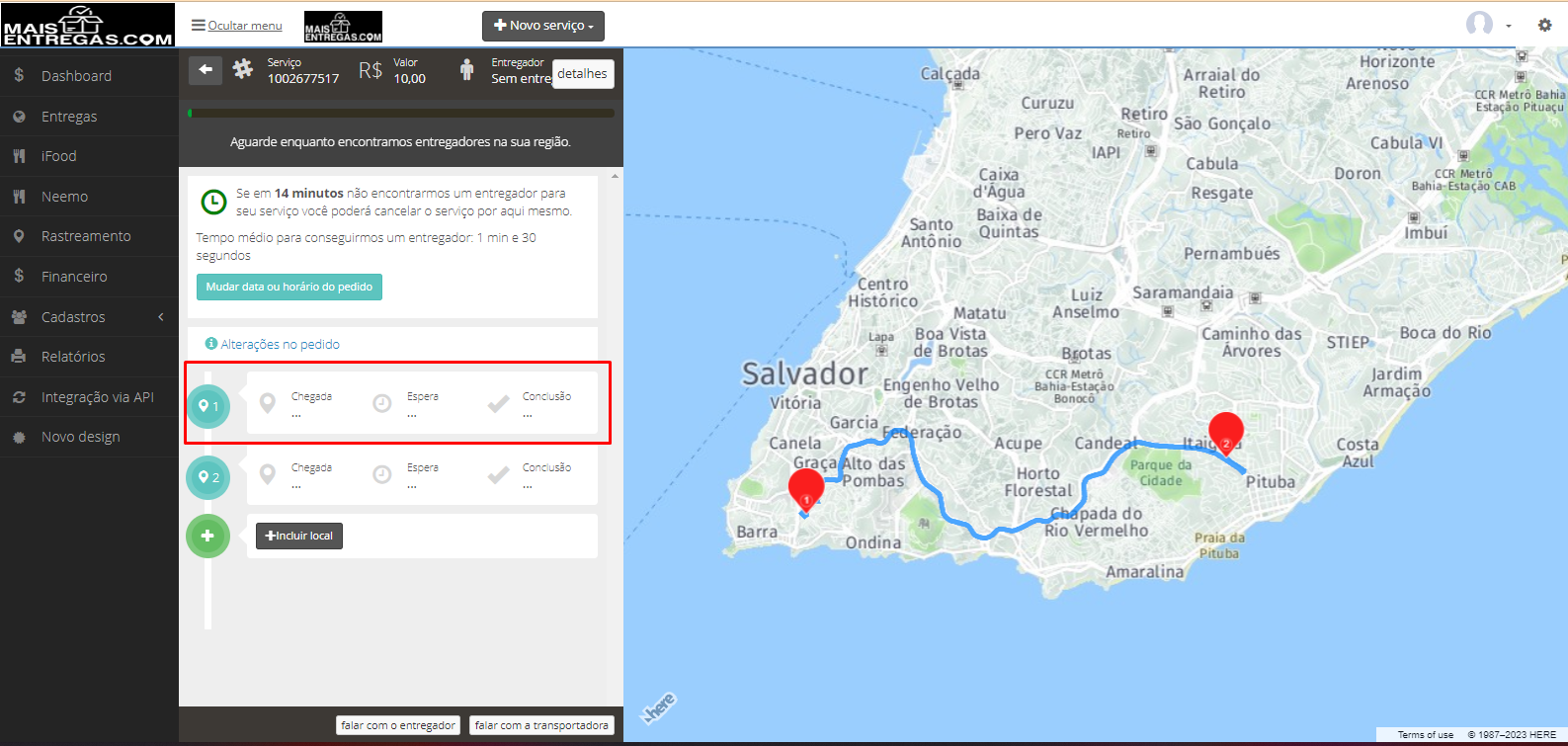1568x746 pixels.
Task: Click falar com a transportadora button
Action: point(541,725)
